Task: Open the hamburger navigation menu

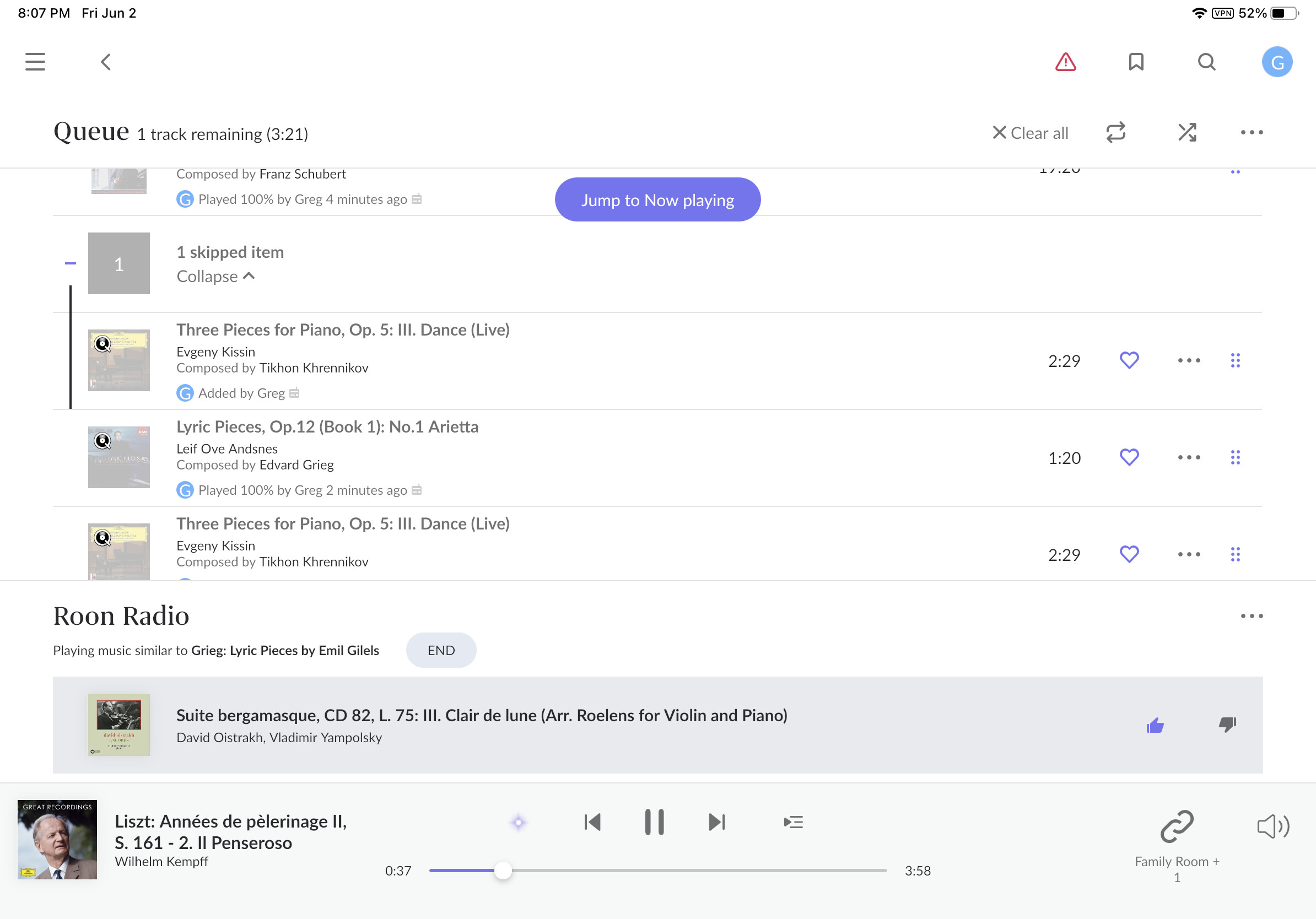Action: click(35, 62)
